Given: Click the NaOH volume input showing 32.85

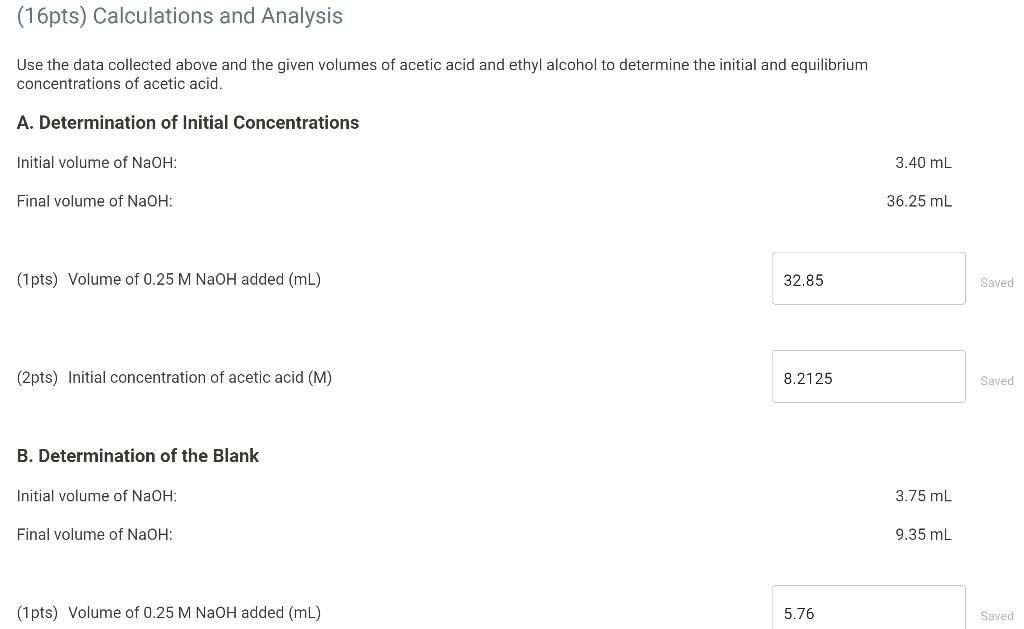Looking at the screenshot, I should coord(868,278).
